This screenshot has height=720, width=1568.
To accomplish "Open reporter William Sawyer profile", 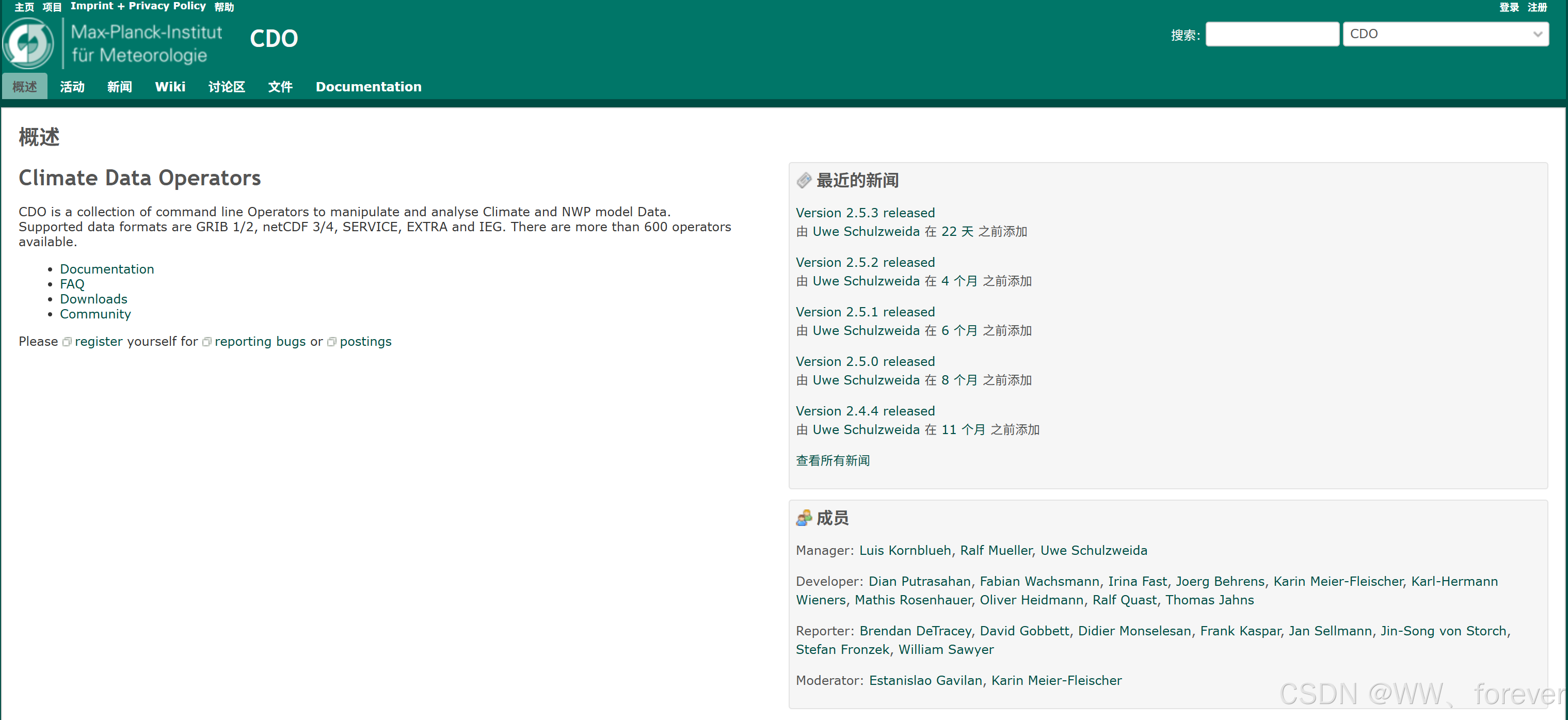I will click(x=946, y=649).
